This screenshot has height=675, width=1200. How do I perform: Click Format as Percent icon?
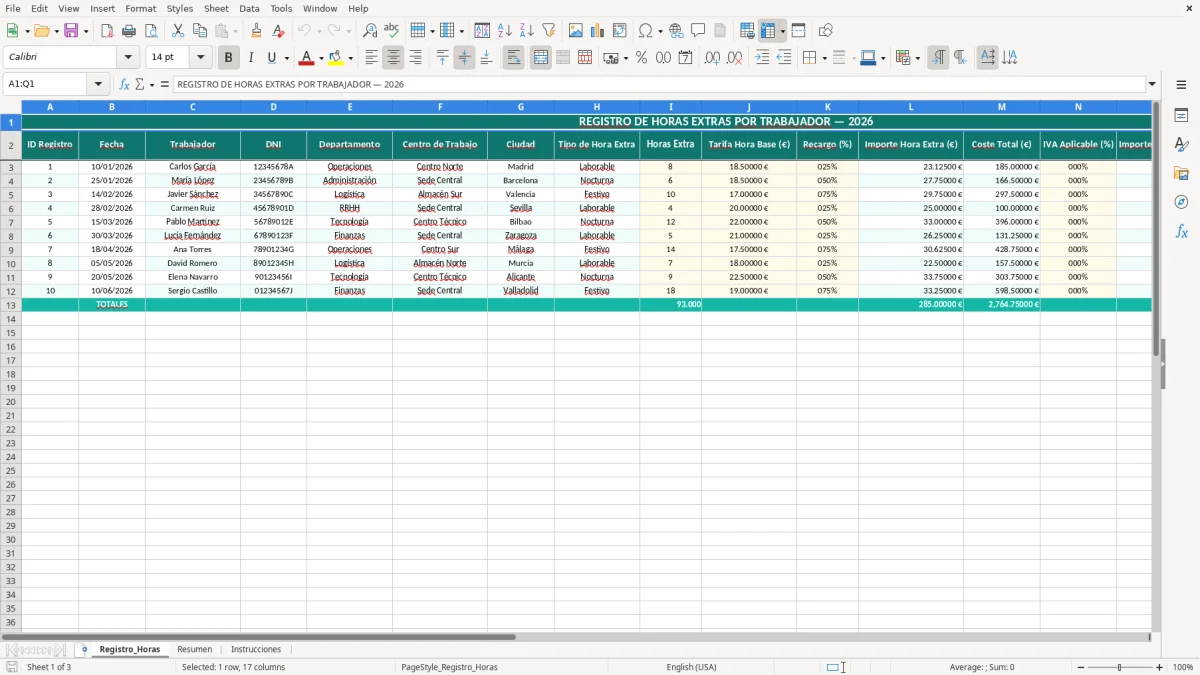641,58
